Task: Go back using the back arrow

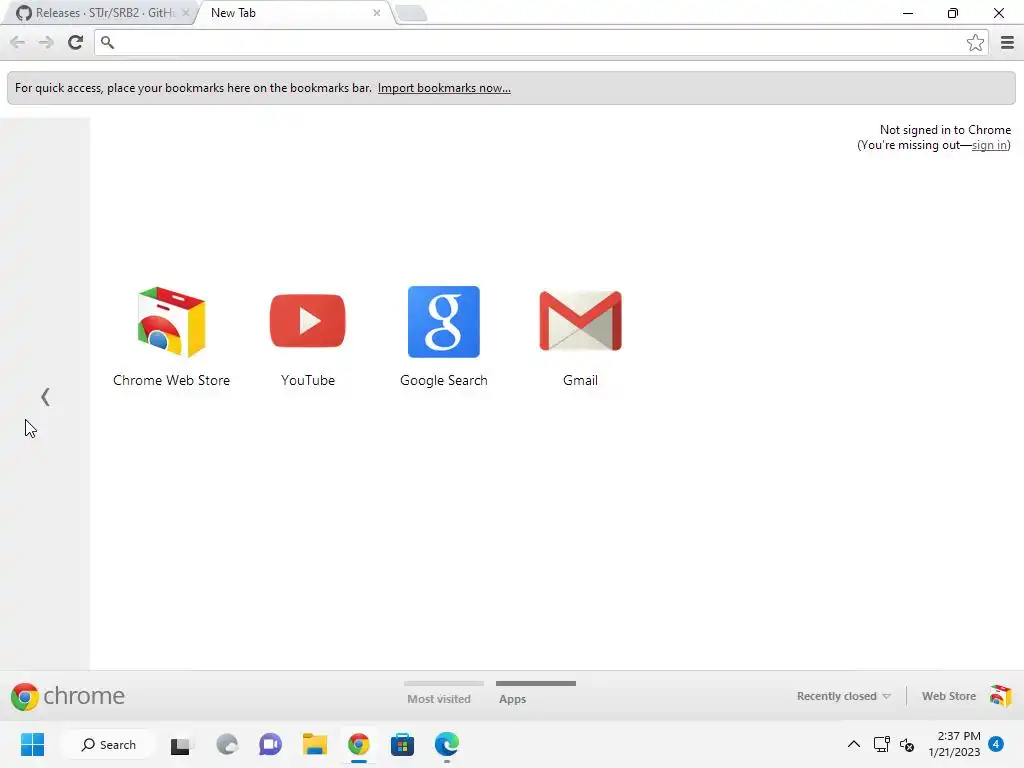Action: coord(18,42)
